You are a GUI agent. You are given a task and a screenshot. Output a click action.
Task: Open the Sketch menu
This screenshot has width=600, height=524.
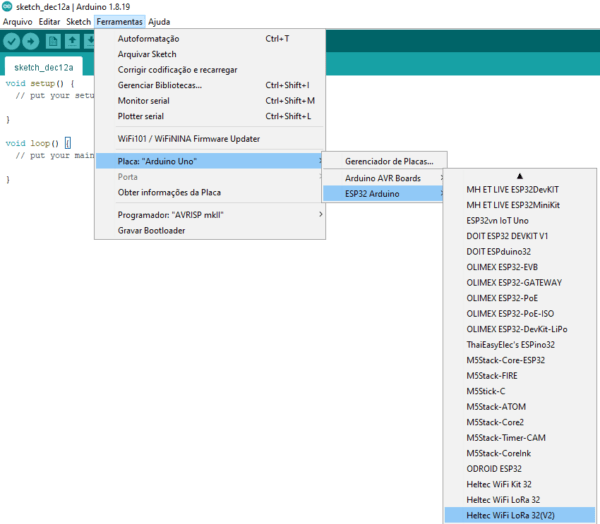[x=78, y=22]
